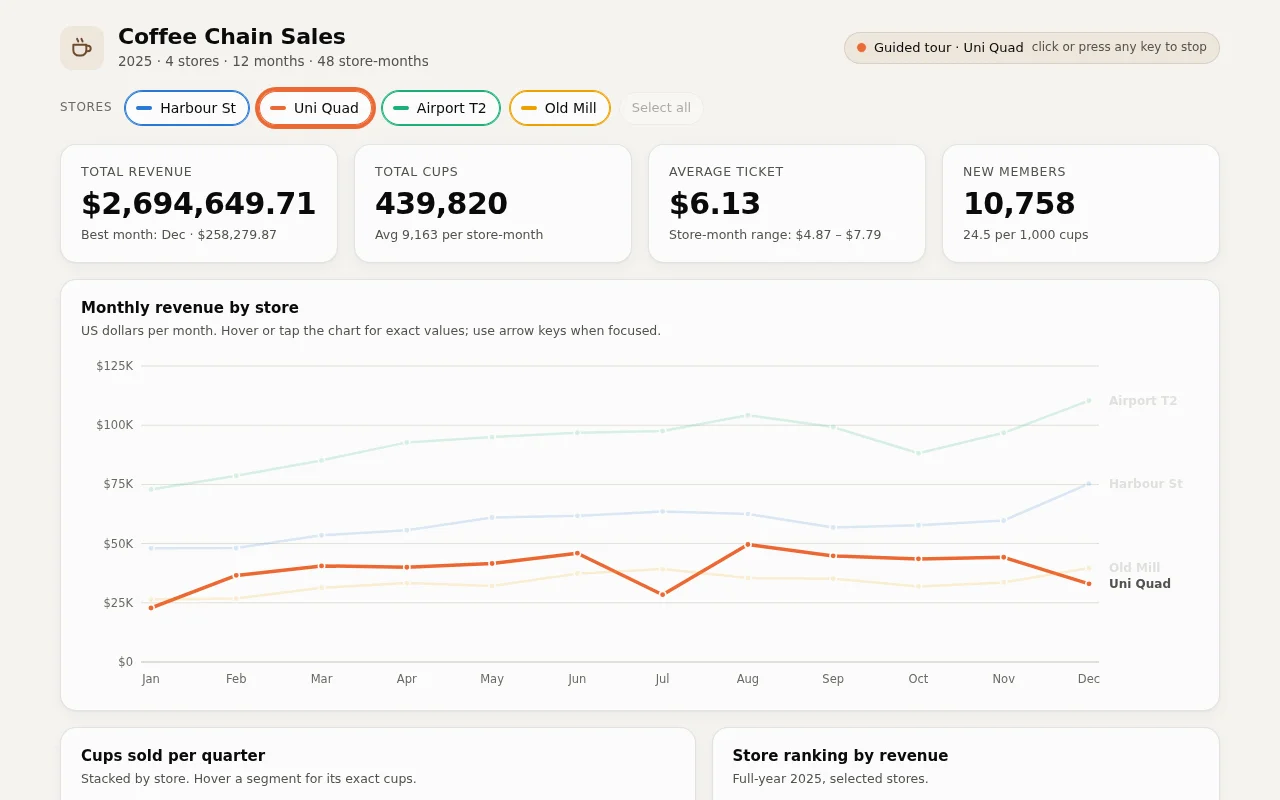Viewport: 1280px width, 800px height.
Task: Click the Old Mill label beside the chart line
Action: (1135, 568)
